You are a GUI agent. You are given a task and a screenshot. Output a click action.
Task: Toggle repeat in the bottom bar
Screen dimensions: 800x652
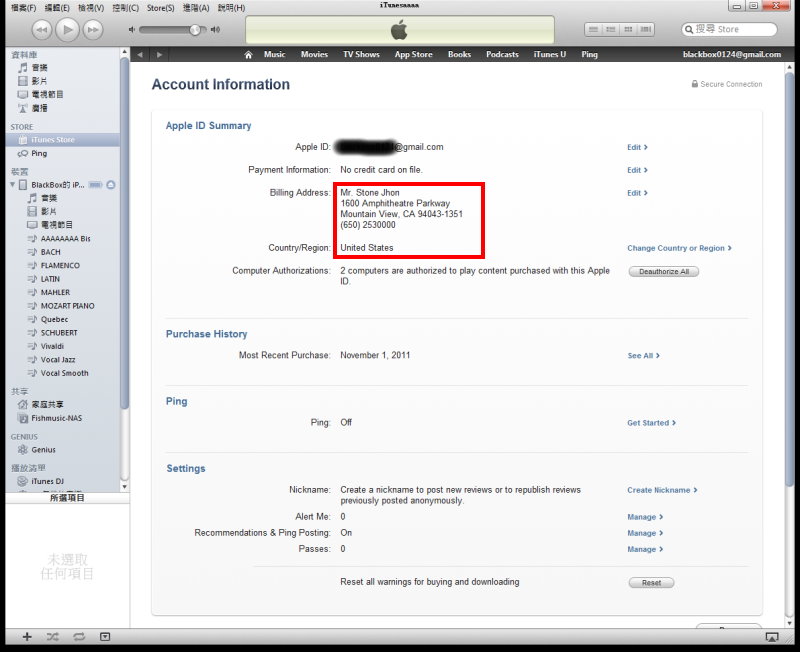[79, 636]
